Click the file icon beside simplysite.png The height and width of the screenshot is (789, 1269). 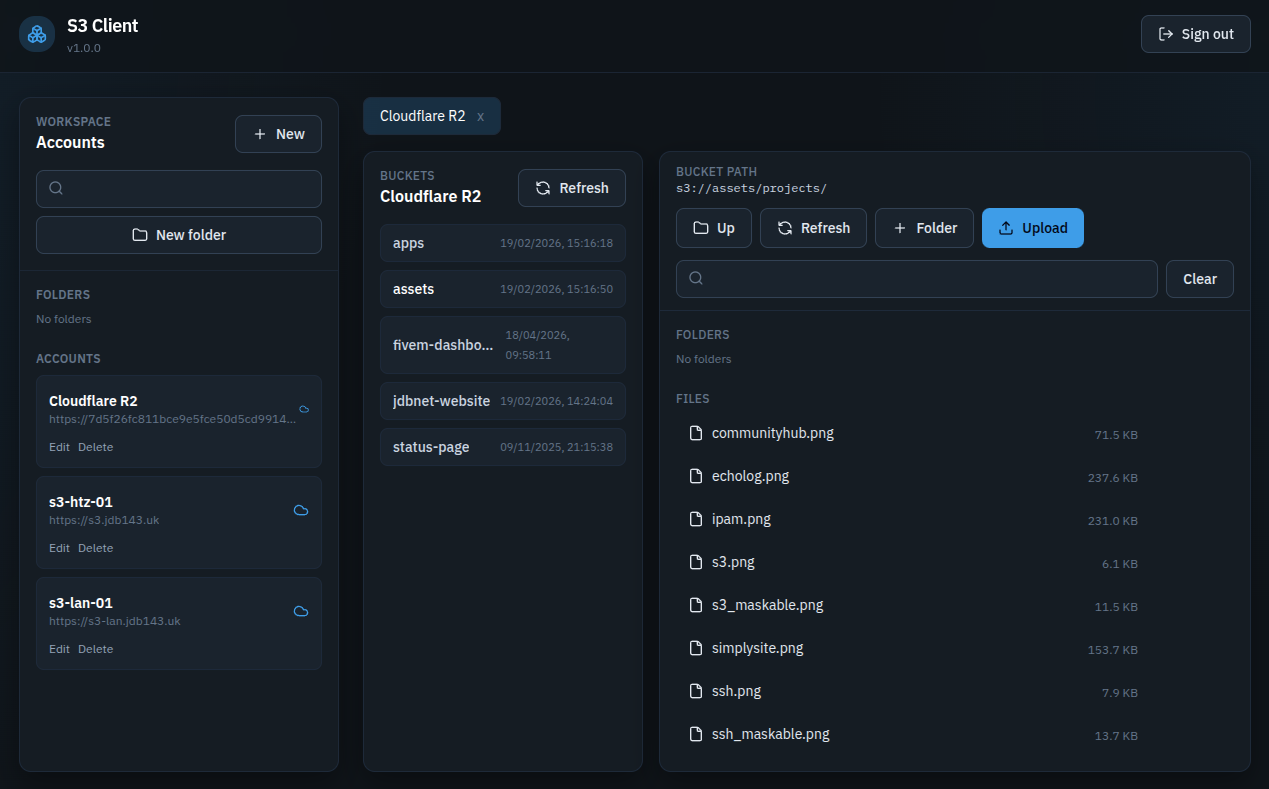[x=696, y=648]
